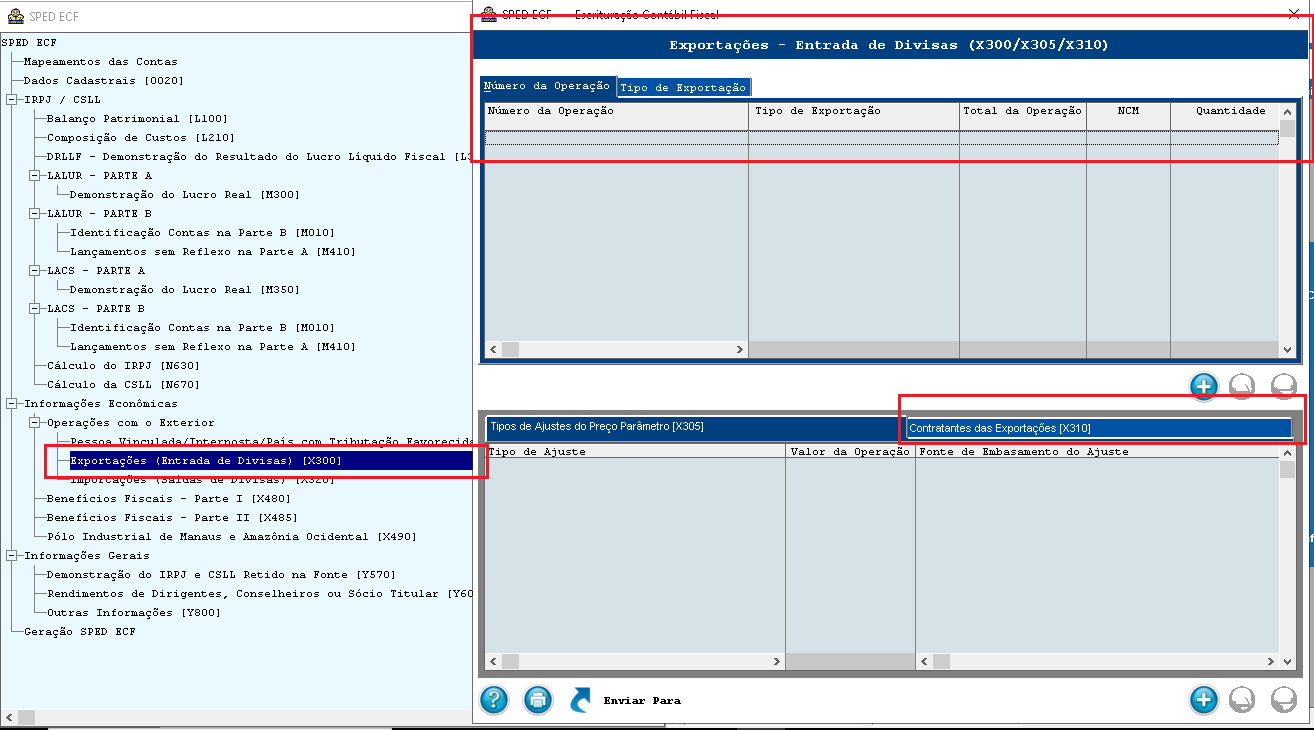The width and height of the screenshot is (1314, 730).
Task: Click right arrow of Tipo de Ajuste scrollbar
Action: click(x=777, y=662)
